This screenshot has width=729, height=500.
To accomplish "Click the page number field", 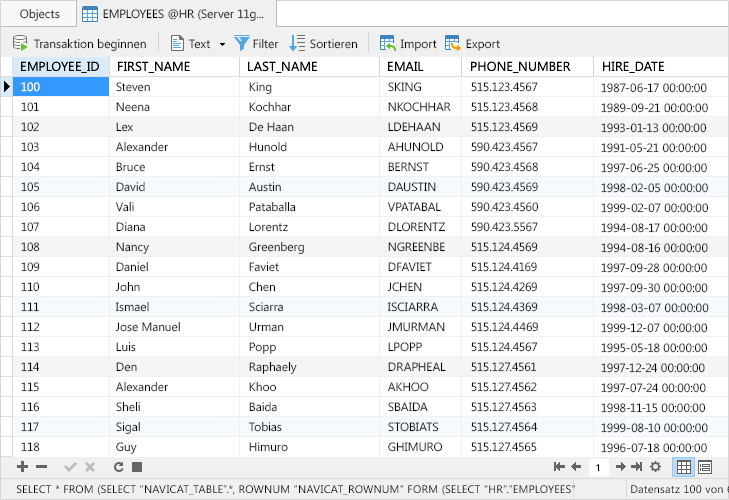I will click(598, 467).
